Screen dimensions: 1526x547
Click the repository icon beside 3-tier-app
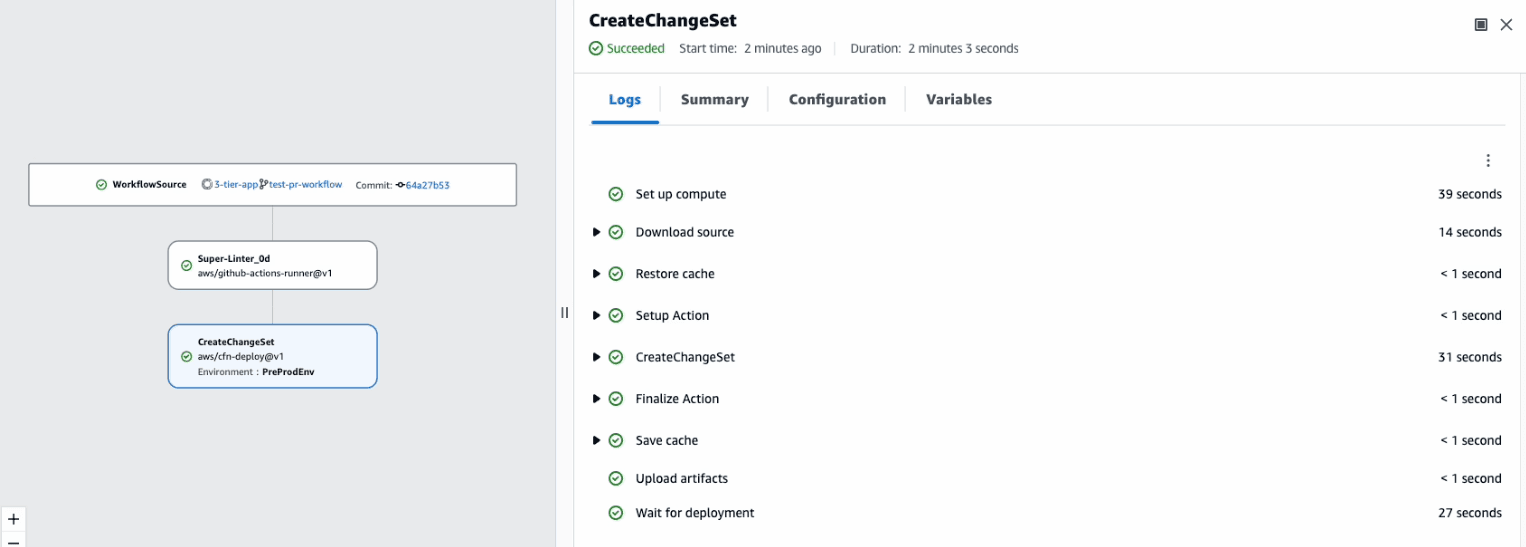coord(206,185)
